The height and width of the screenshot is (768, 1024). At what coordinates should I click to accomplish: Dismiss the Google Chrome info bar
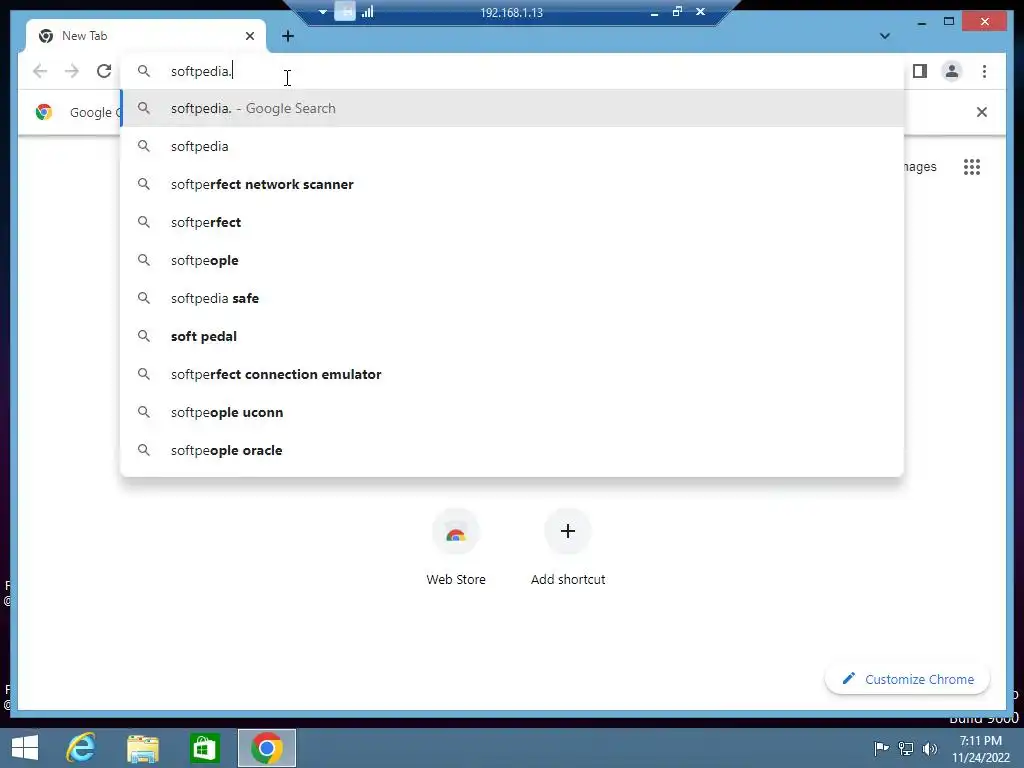[x=982, y=112]
